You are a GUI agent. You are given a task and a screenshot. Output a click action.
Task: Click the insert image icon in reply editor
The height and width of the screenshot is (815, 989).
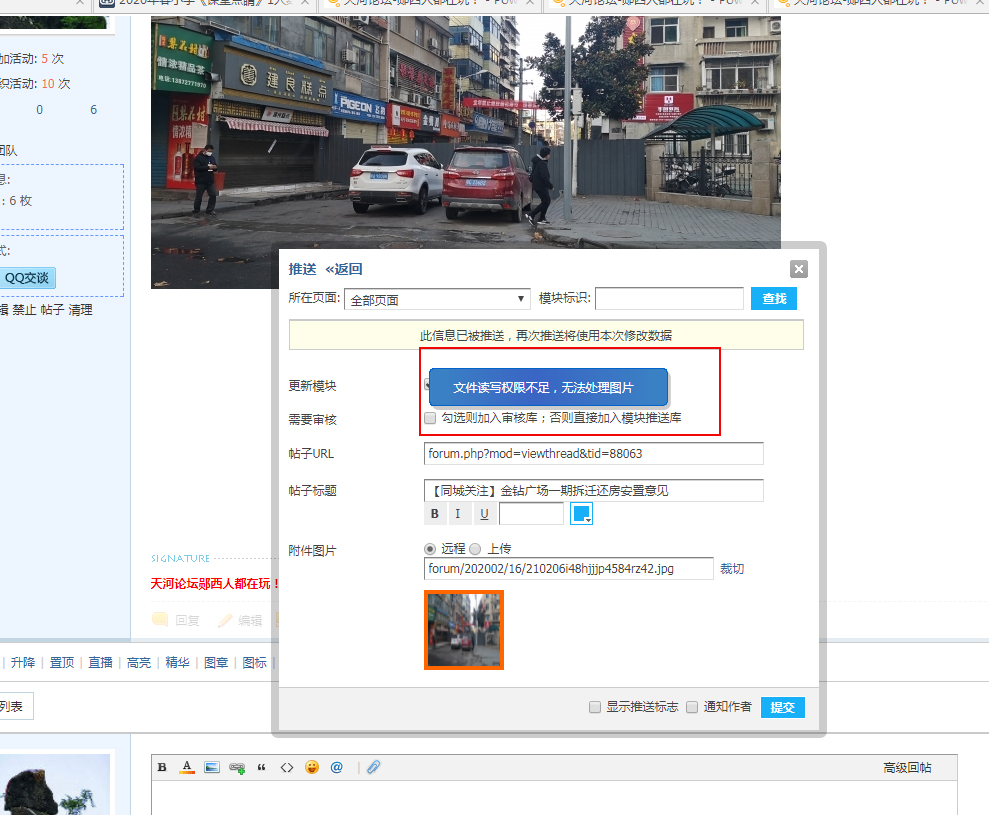211,767
